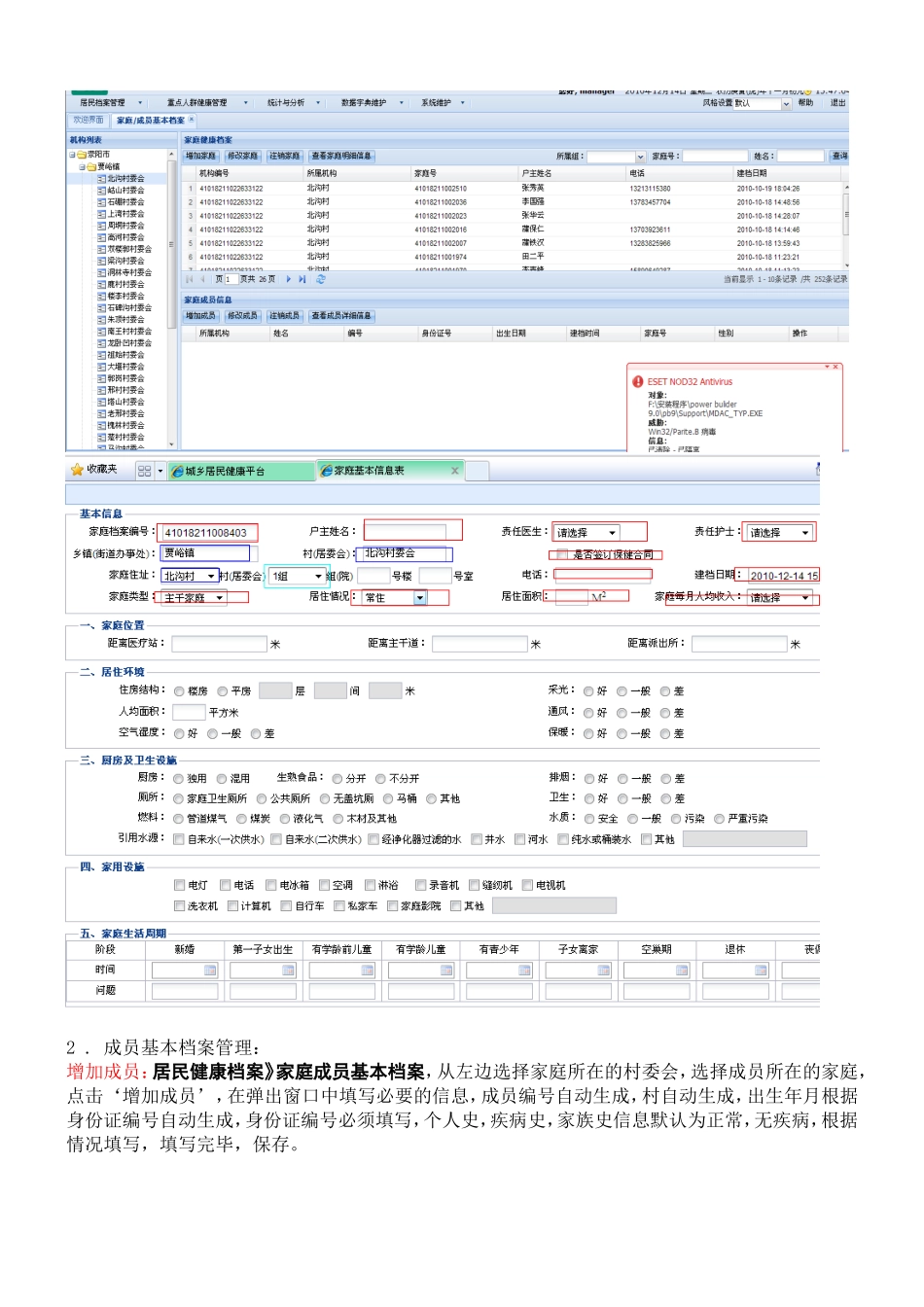Screen dimensions: 924x1307
Task: Check 井水 water source checkbox
Action: coord(477,839)
